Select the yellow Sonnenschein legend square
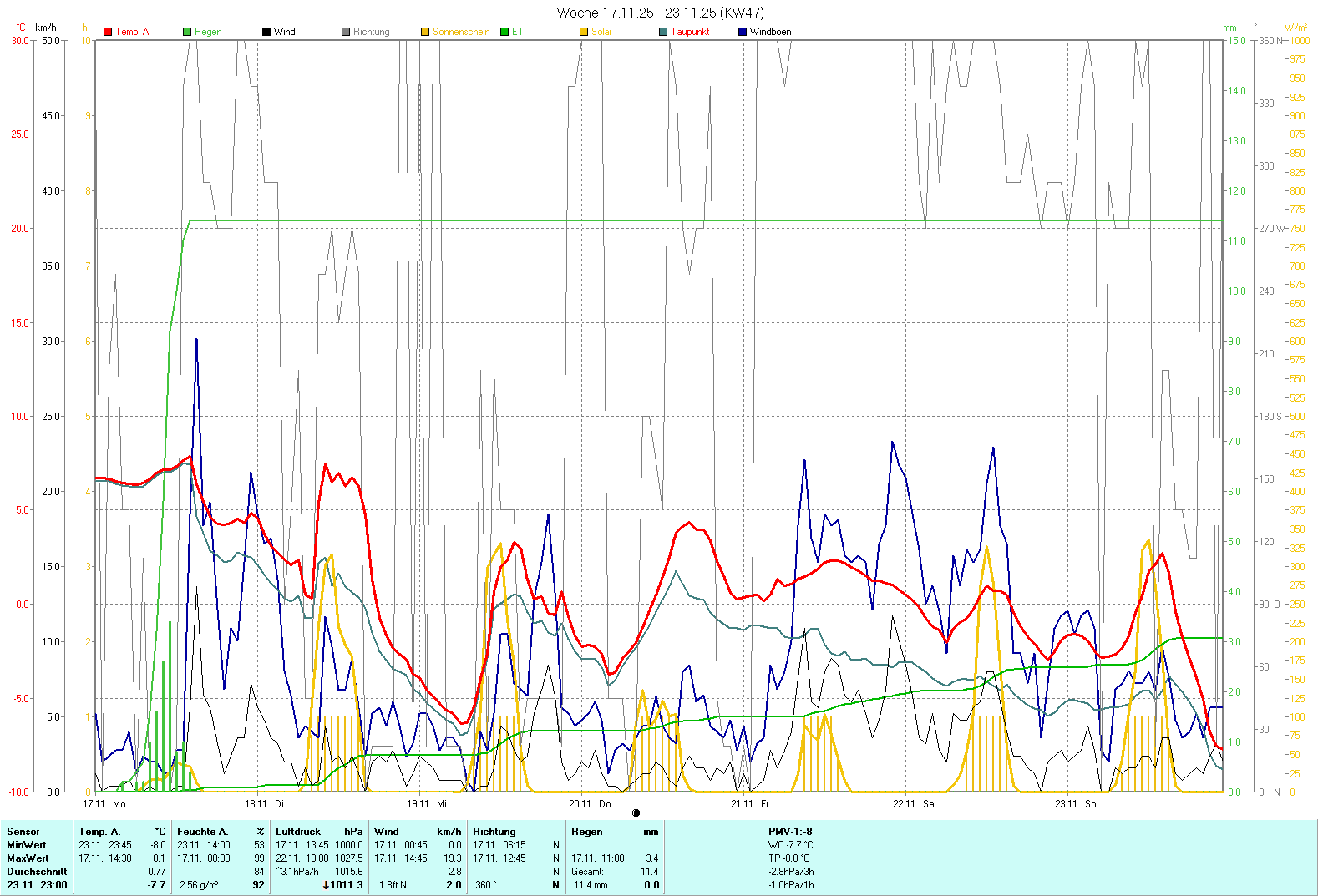This screenshot has width=1318, height=896. [x=425, y=32]
